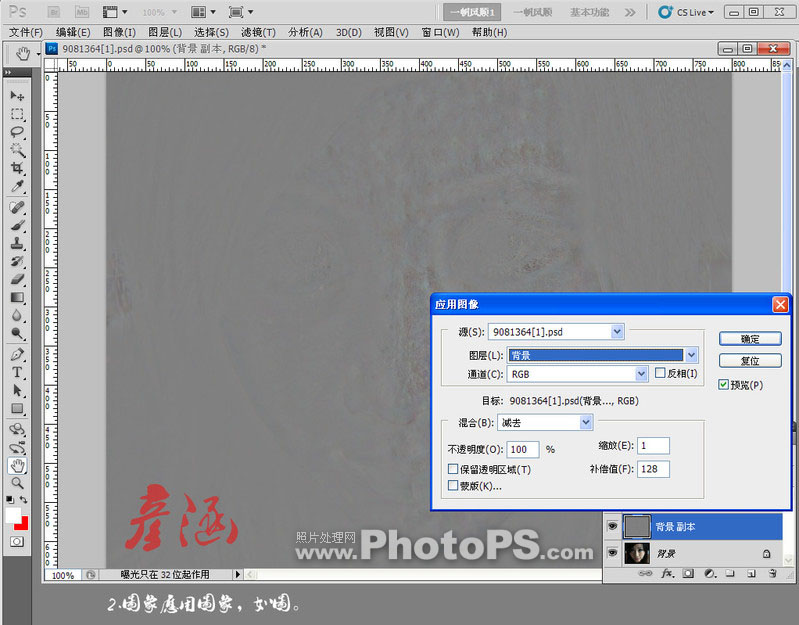Open the Arrange Documents dropdown
This screenshot has width=799, height=625.
[x=203, y=12]
